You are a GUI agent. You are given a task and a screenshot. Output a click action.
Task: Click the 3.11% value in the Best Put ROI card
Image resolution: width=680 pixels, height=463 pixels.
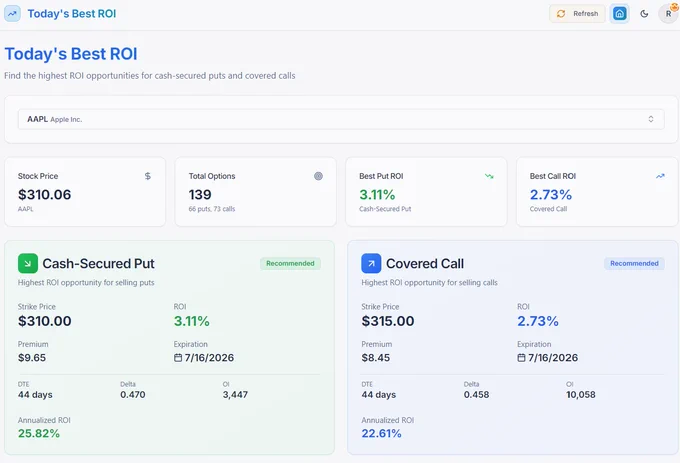tap(377, 195)
